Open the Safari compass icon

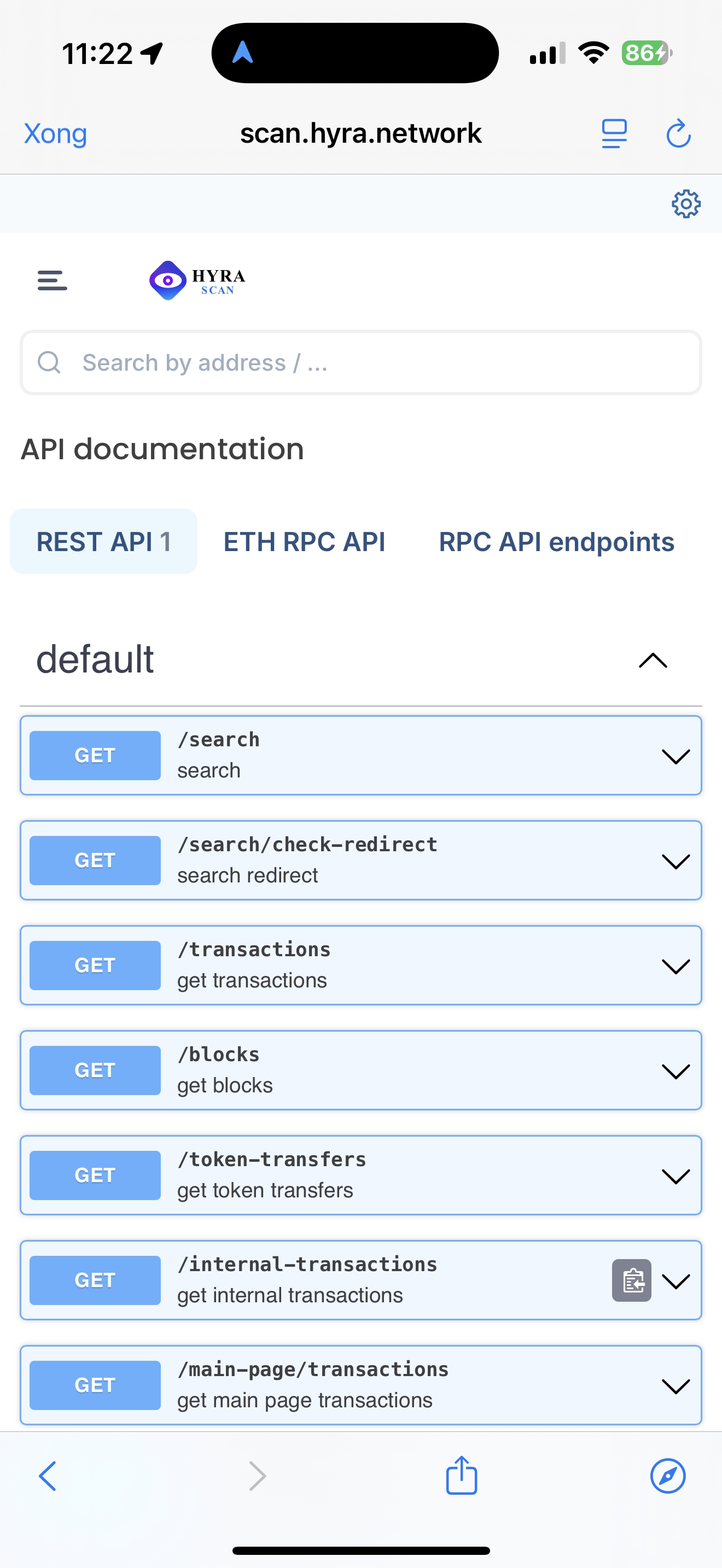[667, 1476]
